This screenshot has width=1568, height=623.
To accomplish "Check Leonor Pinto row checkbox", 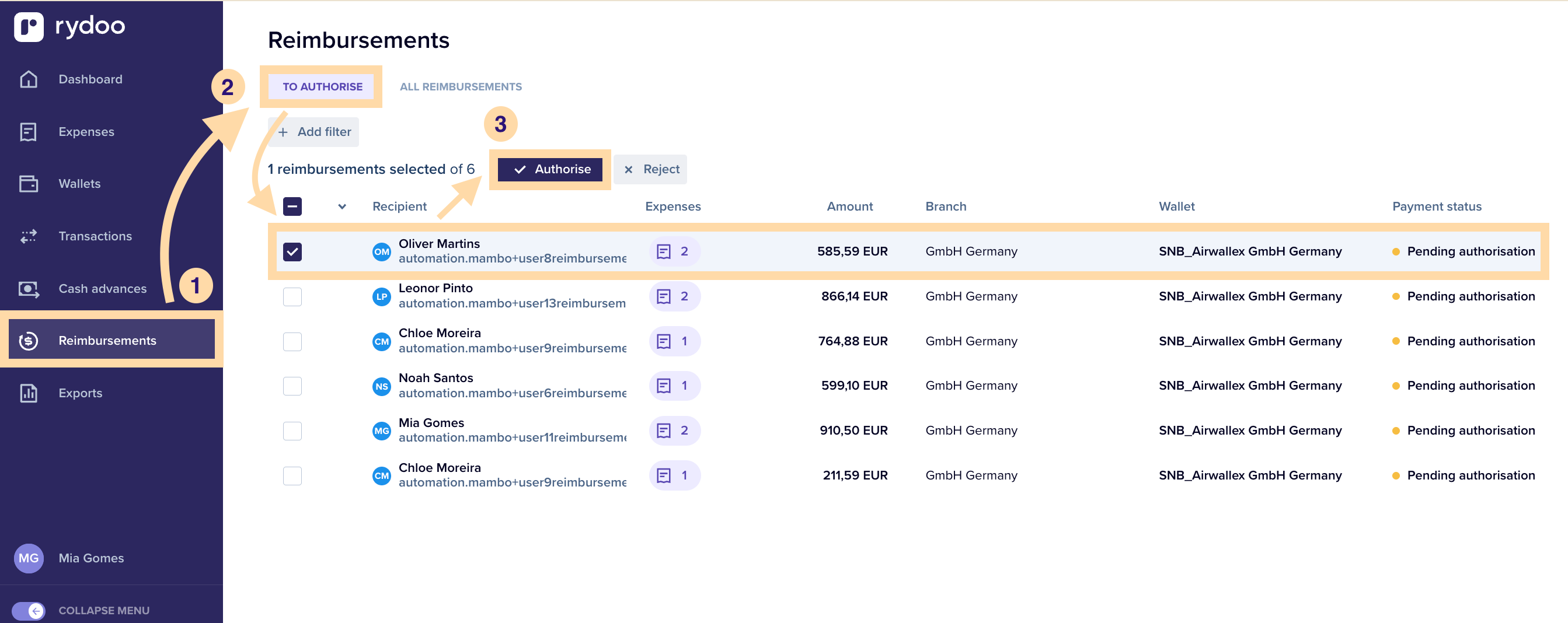I will pos(292,296).
